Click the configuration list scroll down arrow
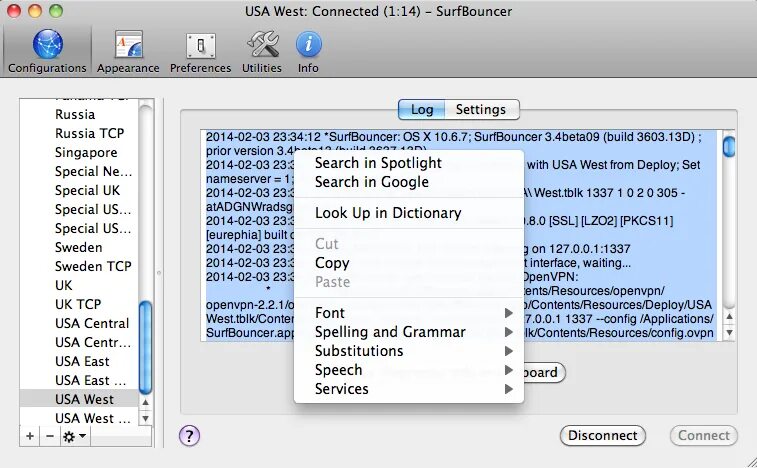This screenshot has height=468, width=757. pos(145,418)
